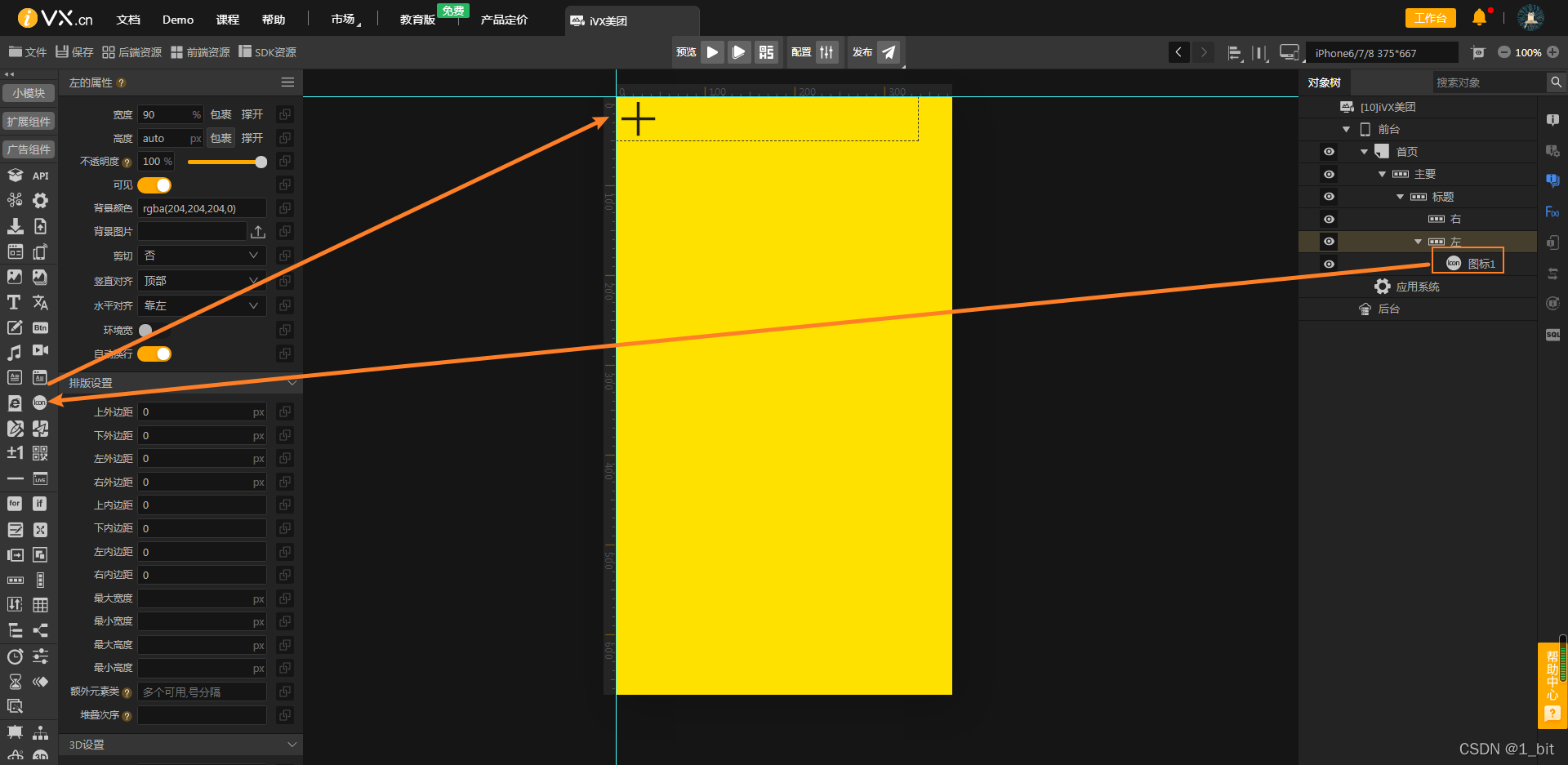Zoom in with the plus icon beside 100%

coord(1552,52)
